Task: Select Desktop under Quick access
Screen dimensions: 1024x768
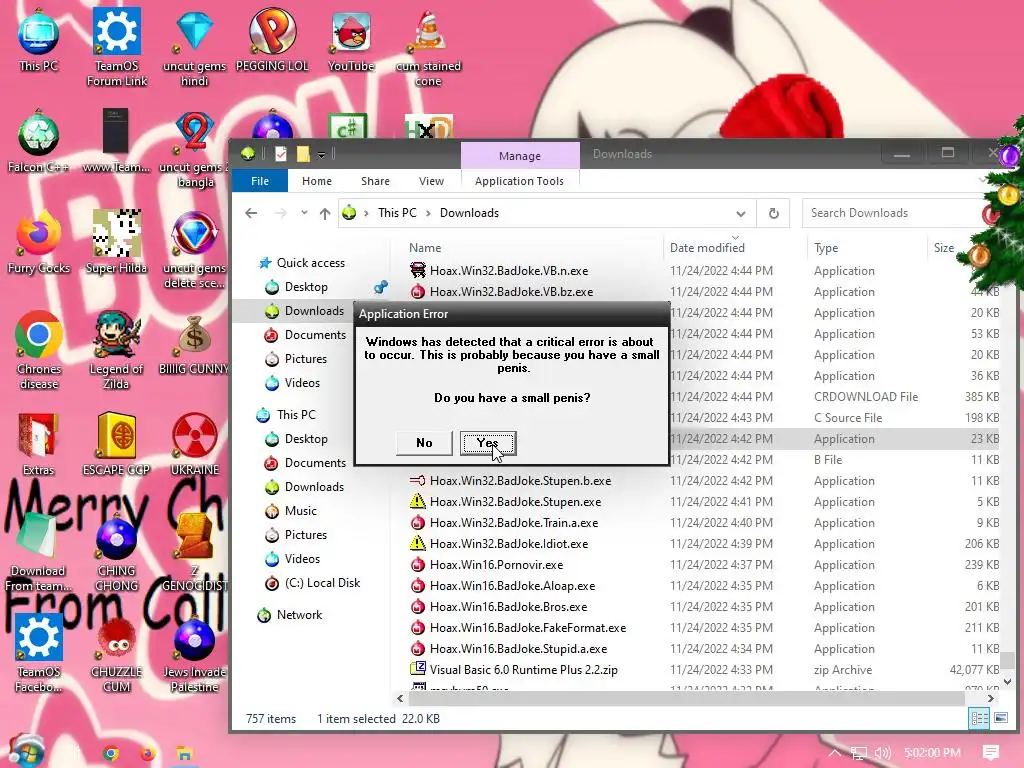Action: (306, 287)
